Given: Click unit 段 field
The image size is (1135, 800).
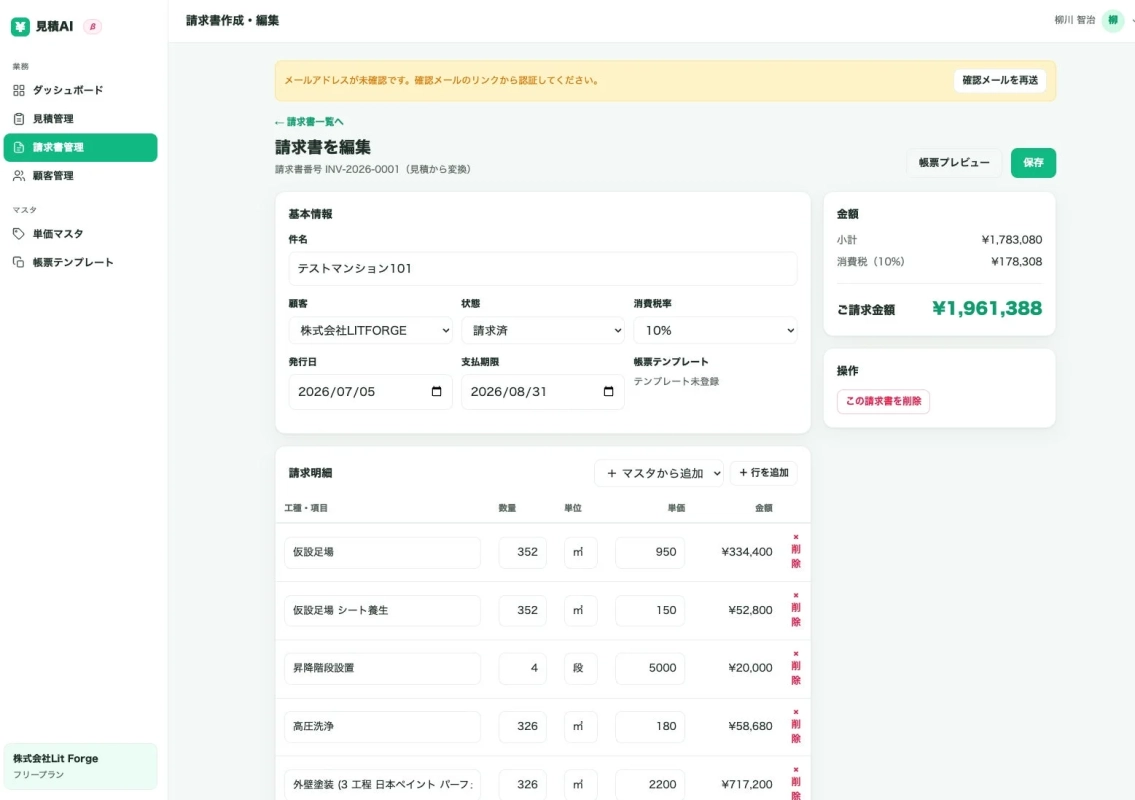Looking at the screenshot, I should pos(581,668).
